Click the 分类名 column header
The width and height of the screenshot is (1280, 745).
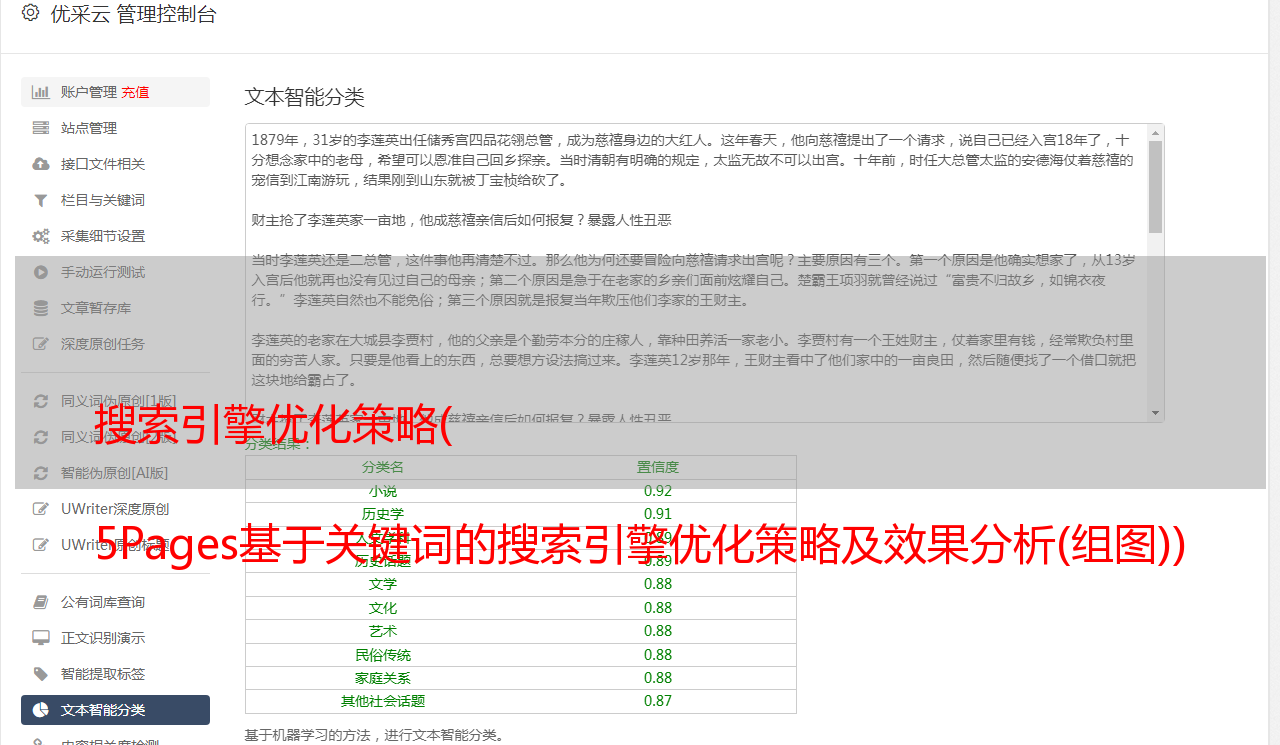tap(383, 467)
